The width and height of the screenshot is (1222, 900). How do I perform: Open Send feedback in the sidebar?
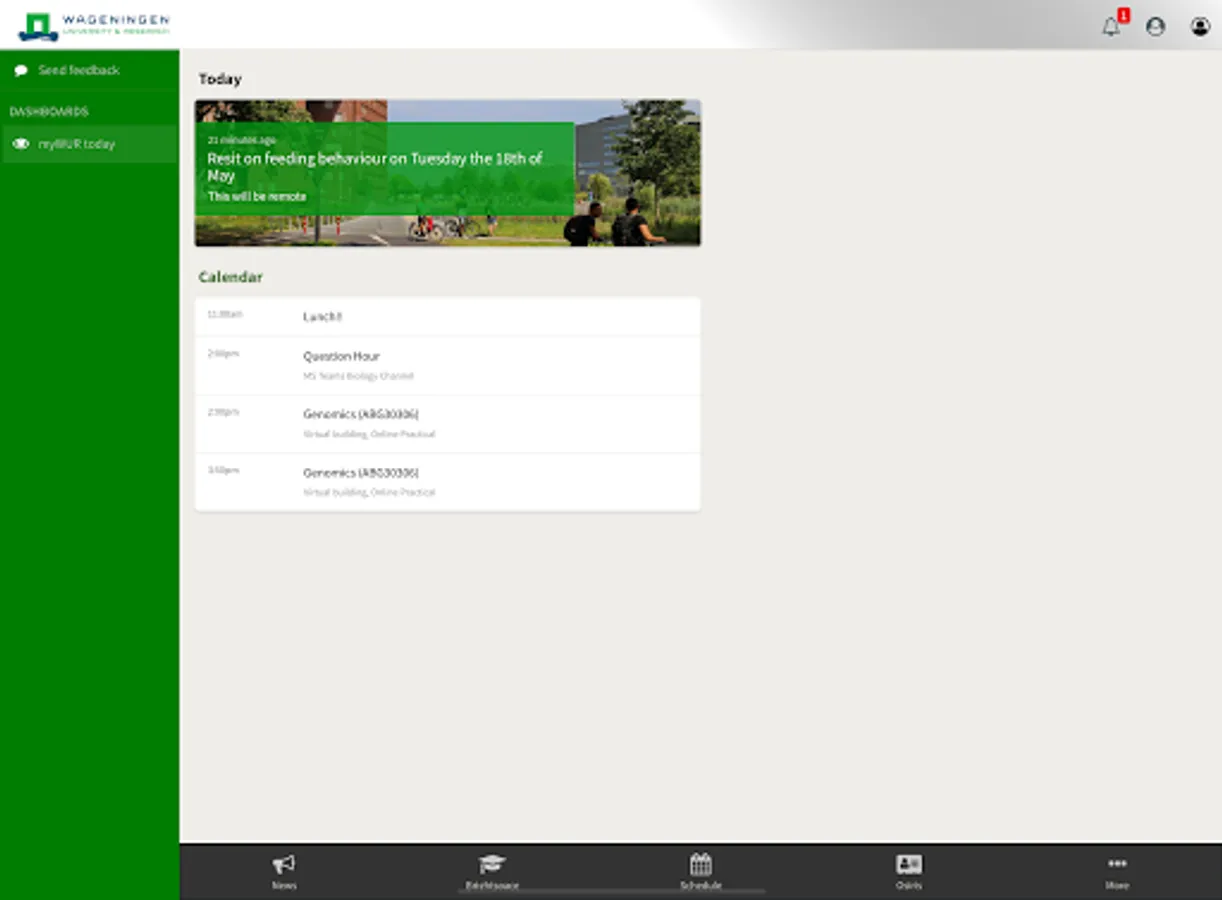[x=89, y=70]
